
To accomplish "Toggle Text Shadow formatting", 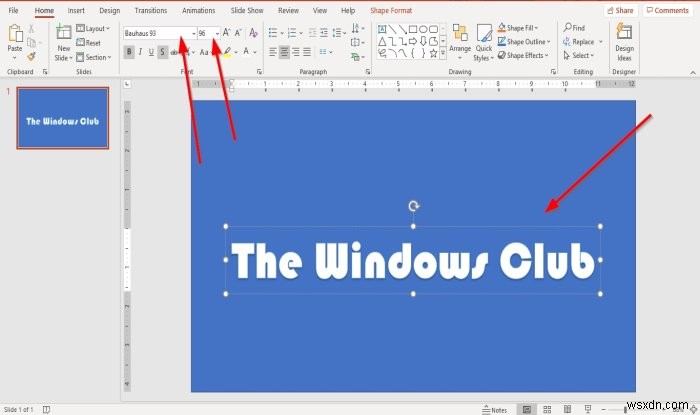I will [x=162, y=52].
